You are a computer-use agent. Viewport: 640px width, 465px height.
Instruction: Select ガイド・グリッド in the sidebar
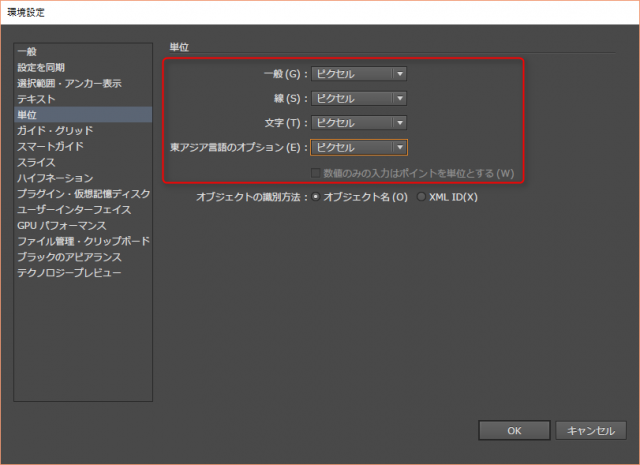[55, 131]
